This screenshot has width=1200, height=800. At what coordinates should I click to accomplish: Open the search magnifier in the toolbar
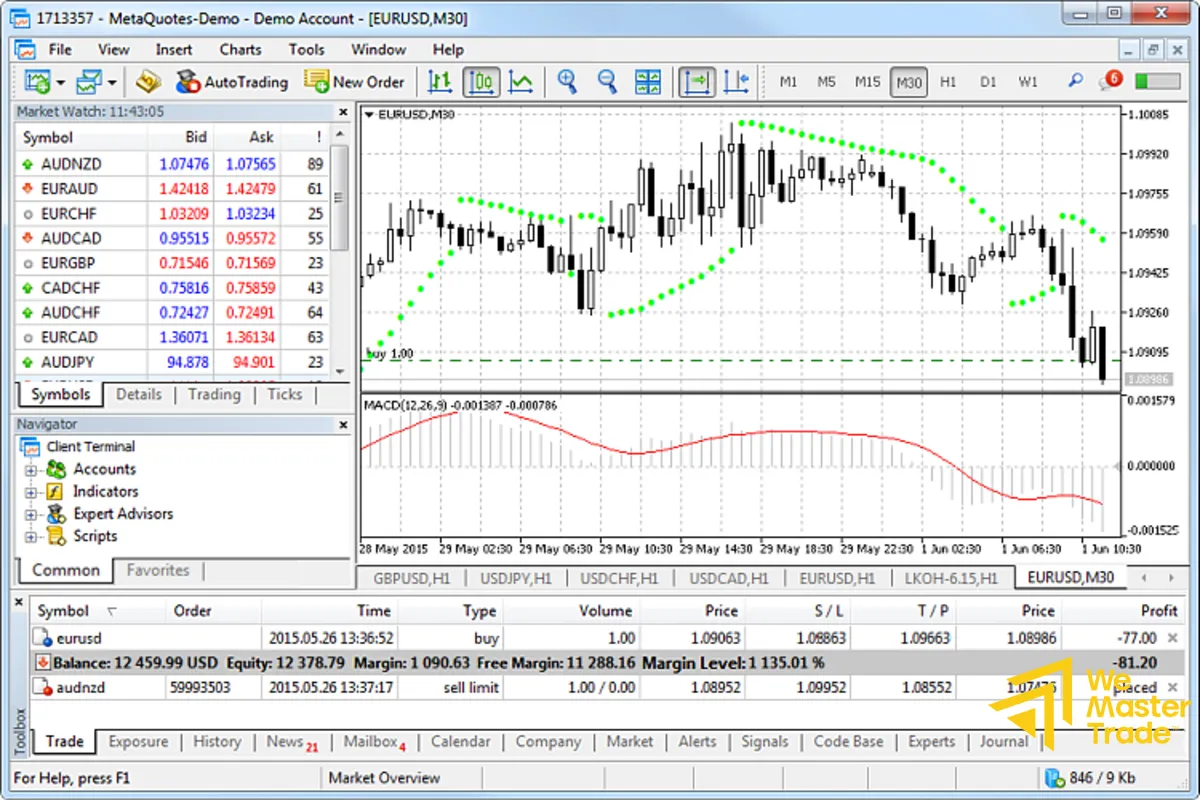(x=1074, y=82)
